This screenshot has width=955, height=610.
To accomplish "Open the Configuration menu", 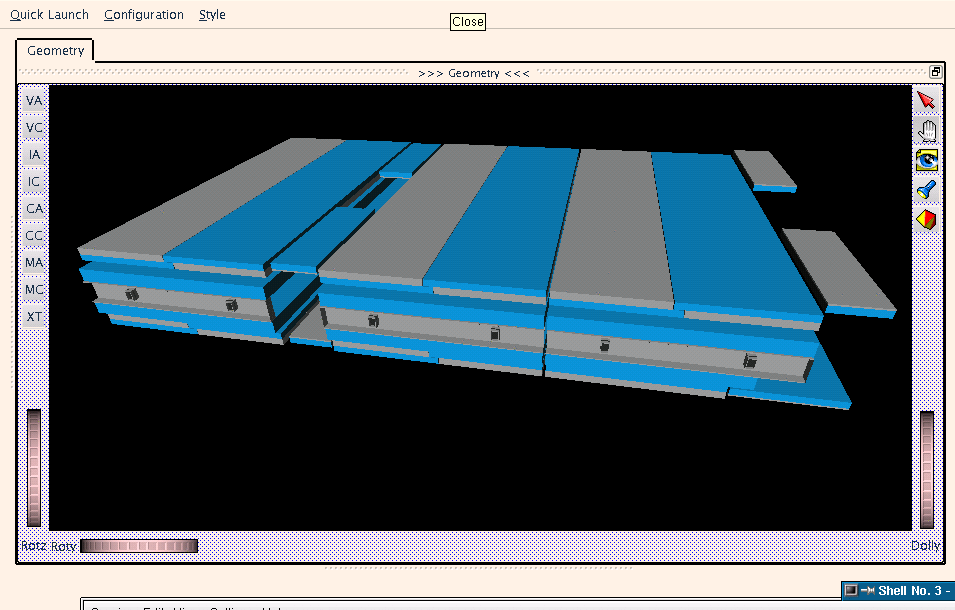I will click(x=144, y=15).
